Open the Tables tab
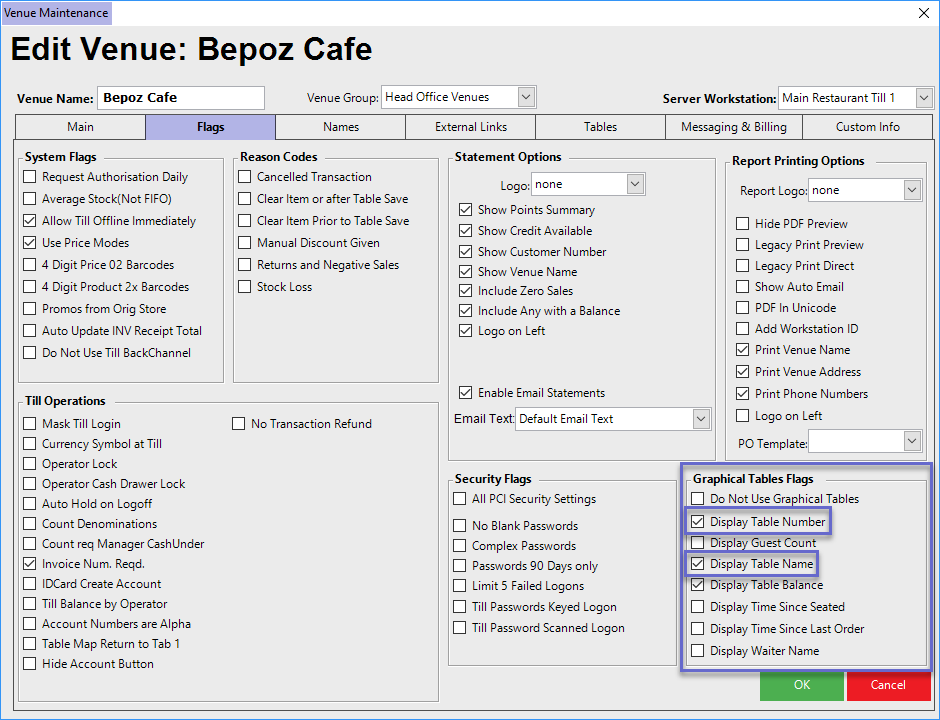The width and height of the screenshot is (940, 720). 600,127
